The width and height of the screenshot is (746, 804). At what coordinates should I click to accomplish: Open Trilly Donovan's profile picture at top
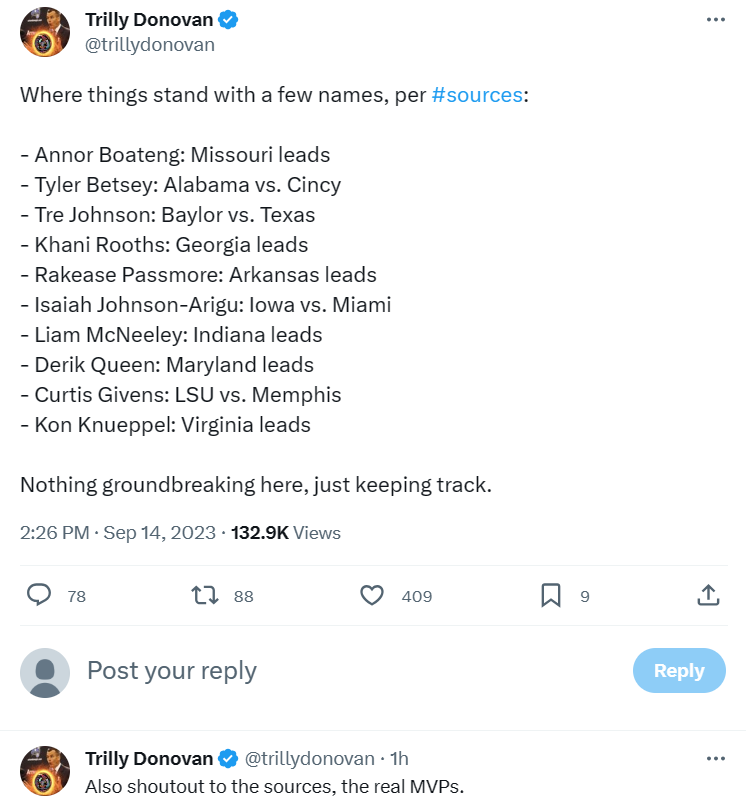(x=45, y=32)
